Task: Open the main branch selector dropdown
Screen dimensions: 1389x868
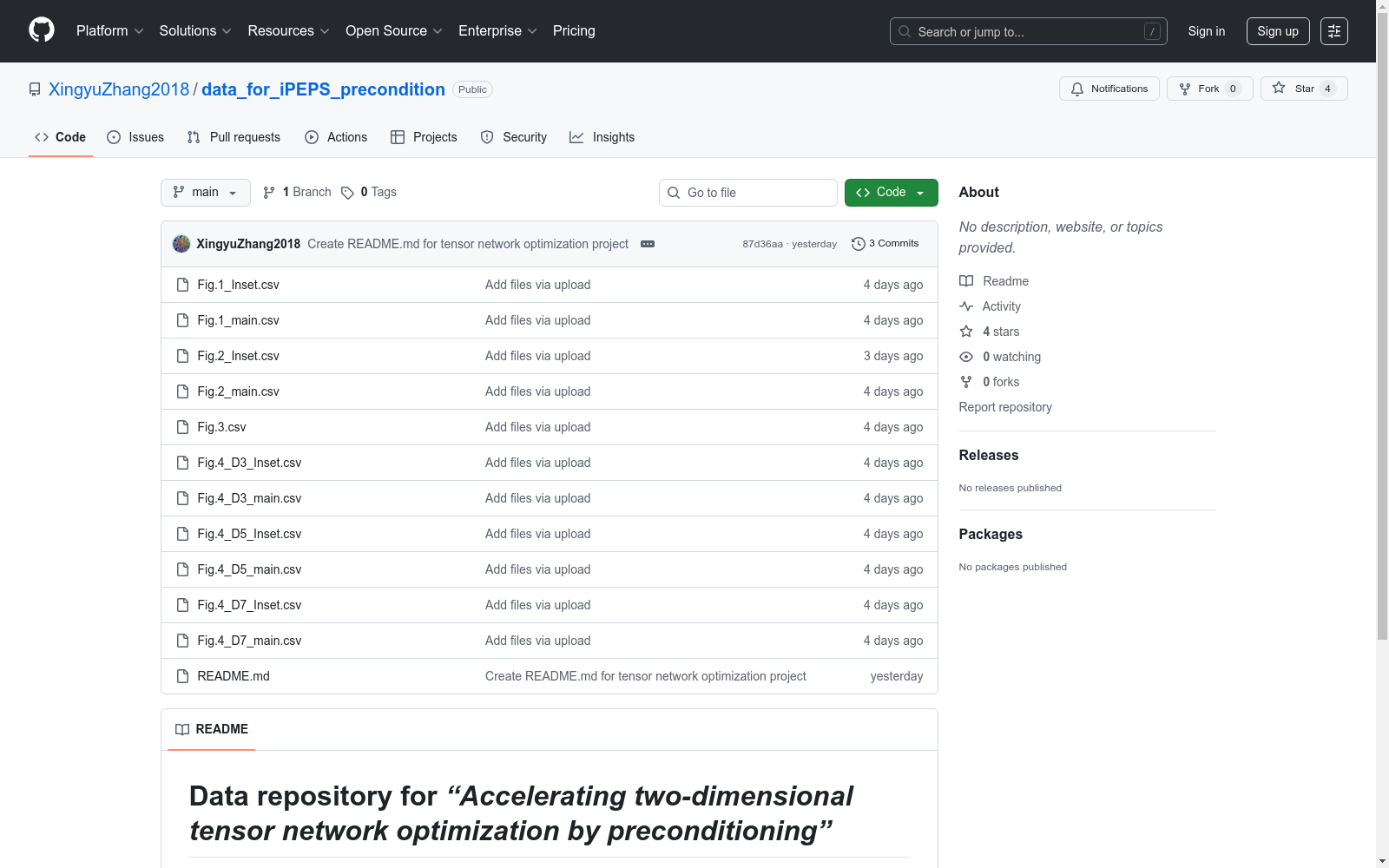Action: point(206,193)
